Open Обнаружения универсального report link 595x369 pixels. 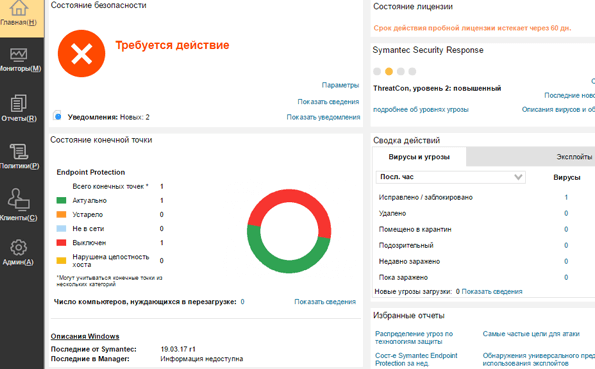point(539,359)
